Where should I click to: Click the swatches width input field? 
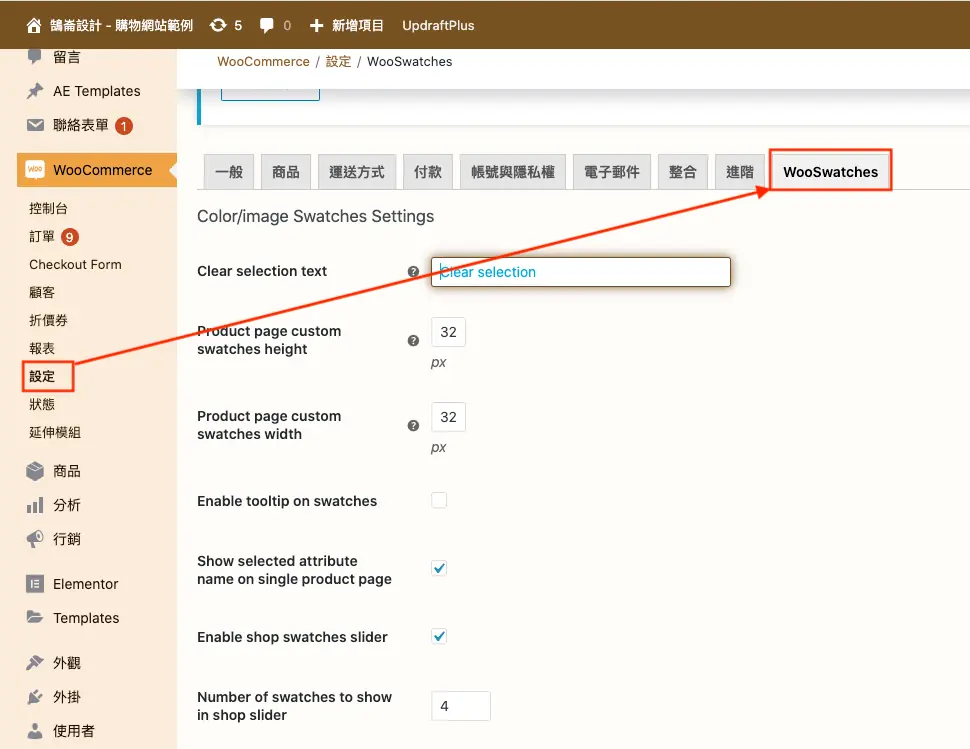tap(449, 417)
